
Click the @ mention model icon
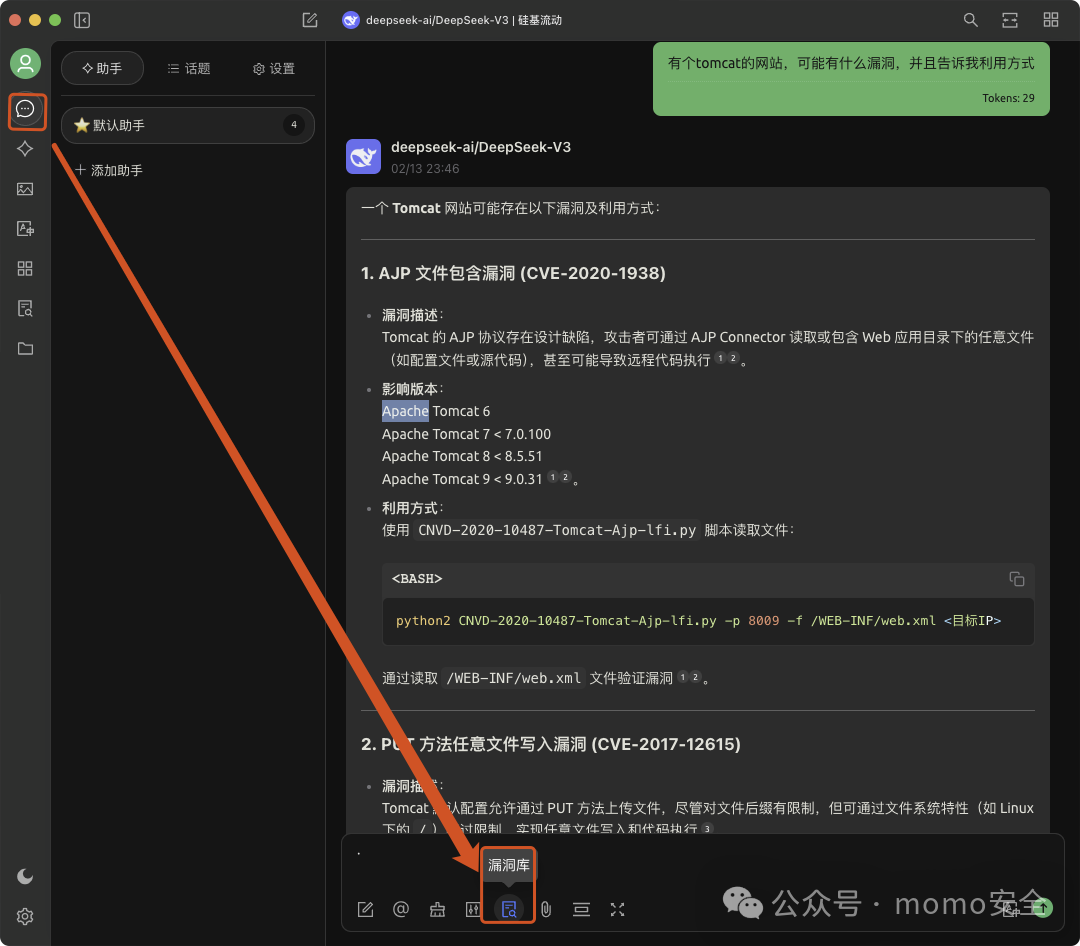401,909
